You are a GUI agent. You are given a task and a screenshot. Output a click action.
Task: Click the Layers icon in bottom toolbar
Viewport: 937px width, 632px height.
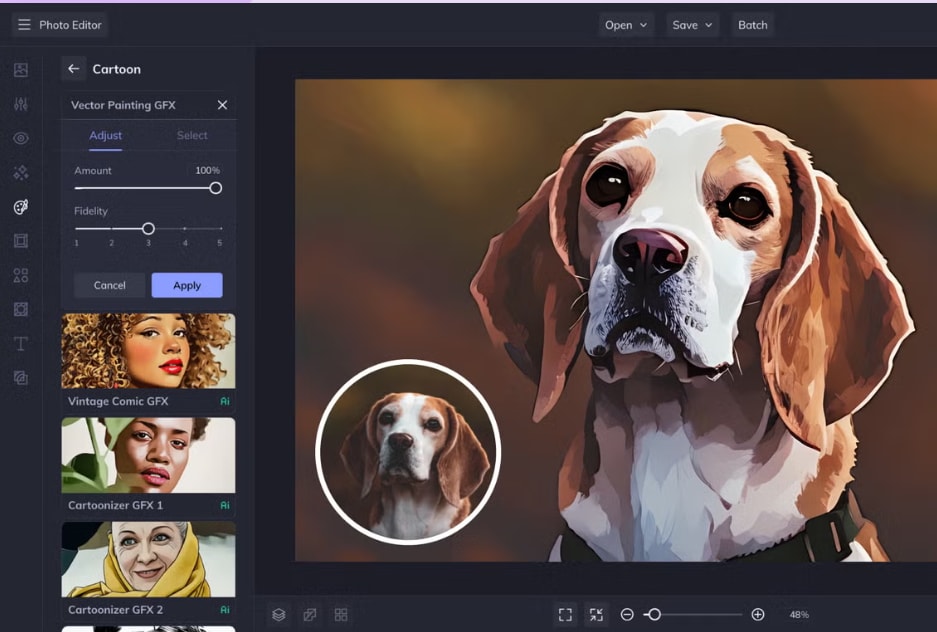tap(278, 614)
